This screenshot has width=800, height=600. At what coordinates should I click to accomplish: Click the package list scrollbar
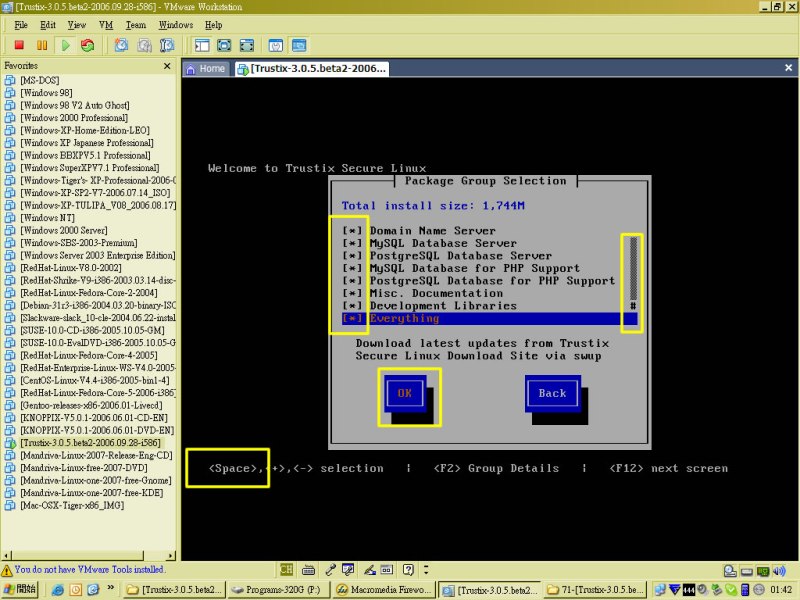click(x=633, y=274)
